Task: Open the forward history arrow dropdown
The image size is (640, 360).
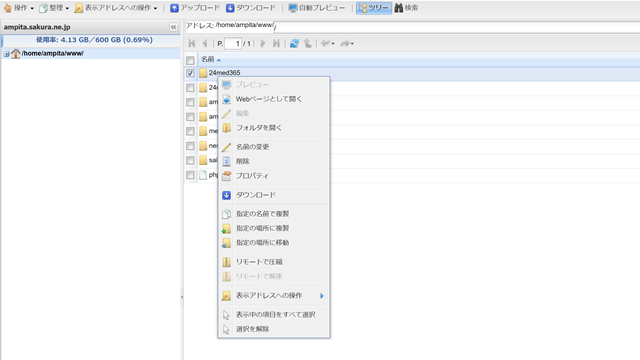Action: (347, 43)
